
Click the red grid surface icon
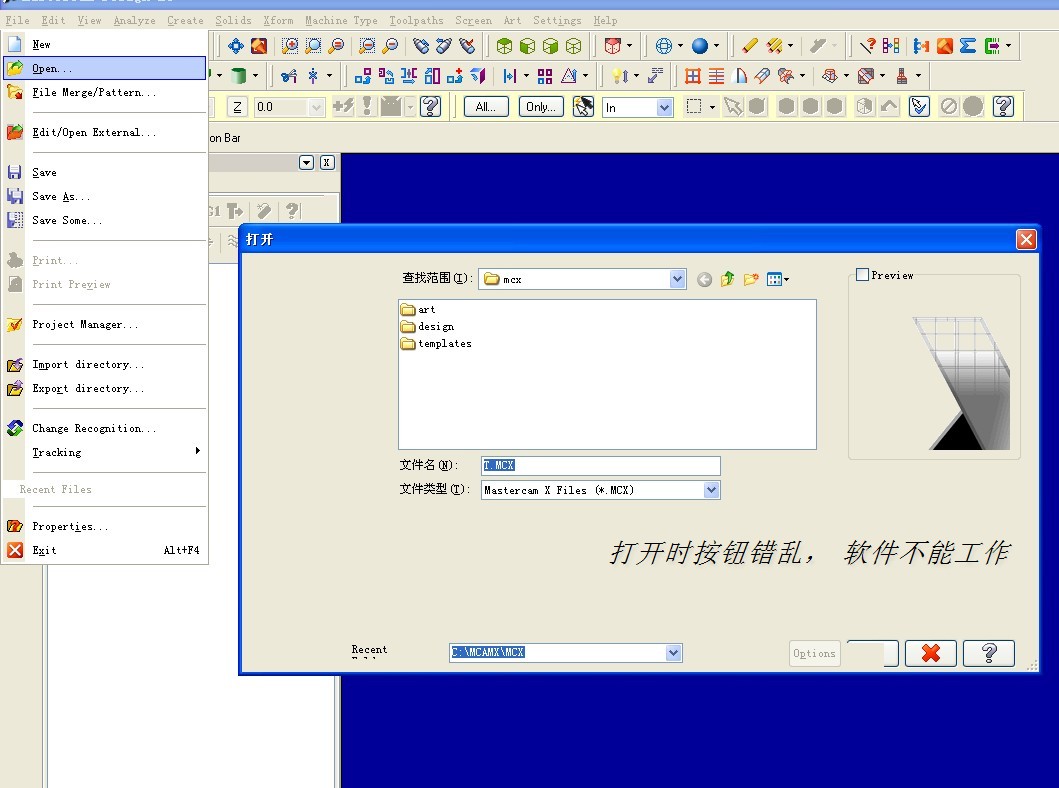(692, 76)
